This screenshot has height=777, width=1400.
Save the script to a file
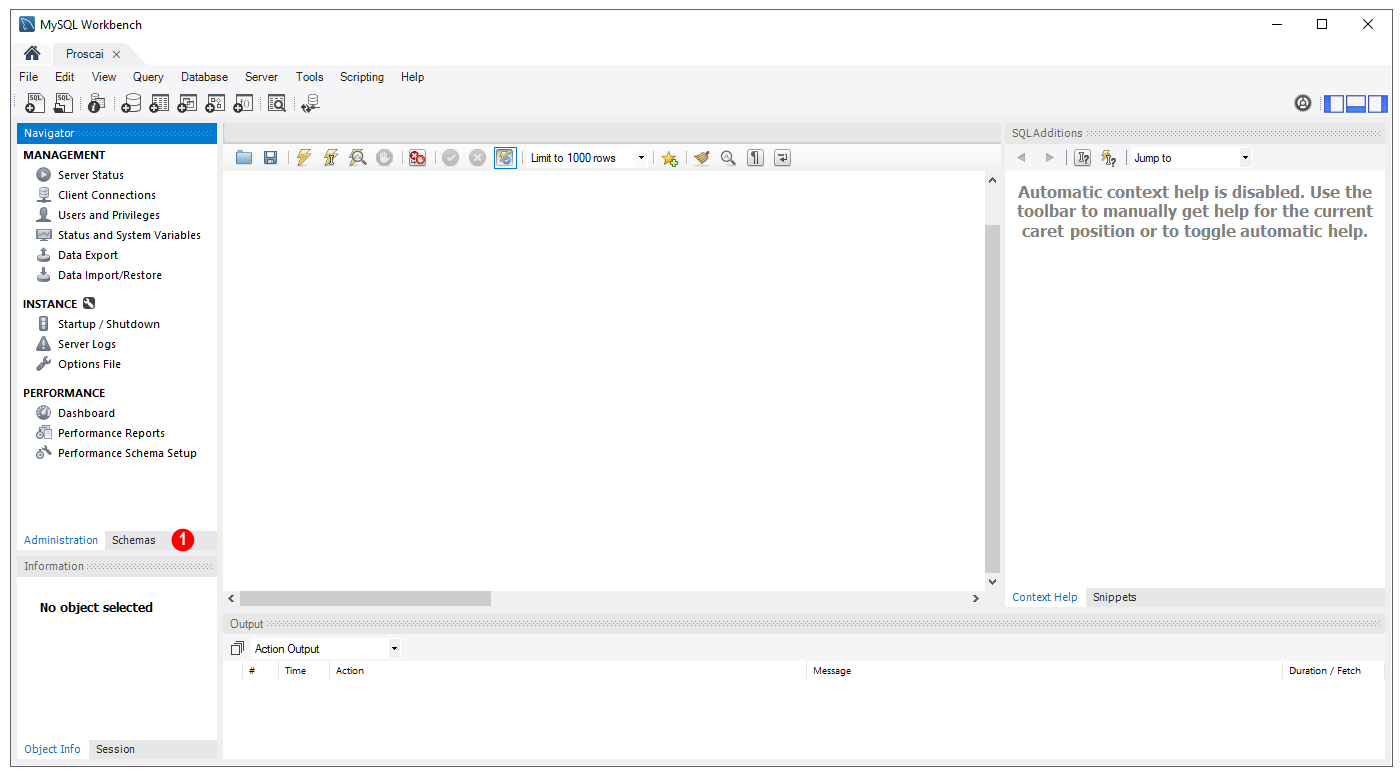(x=270, y=158)
